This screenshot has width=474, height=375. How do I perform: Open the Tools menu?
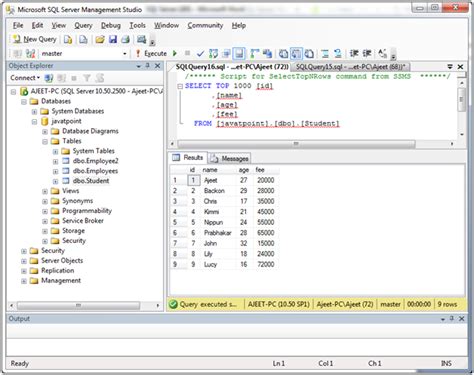click(137, 25)
